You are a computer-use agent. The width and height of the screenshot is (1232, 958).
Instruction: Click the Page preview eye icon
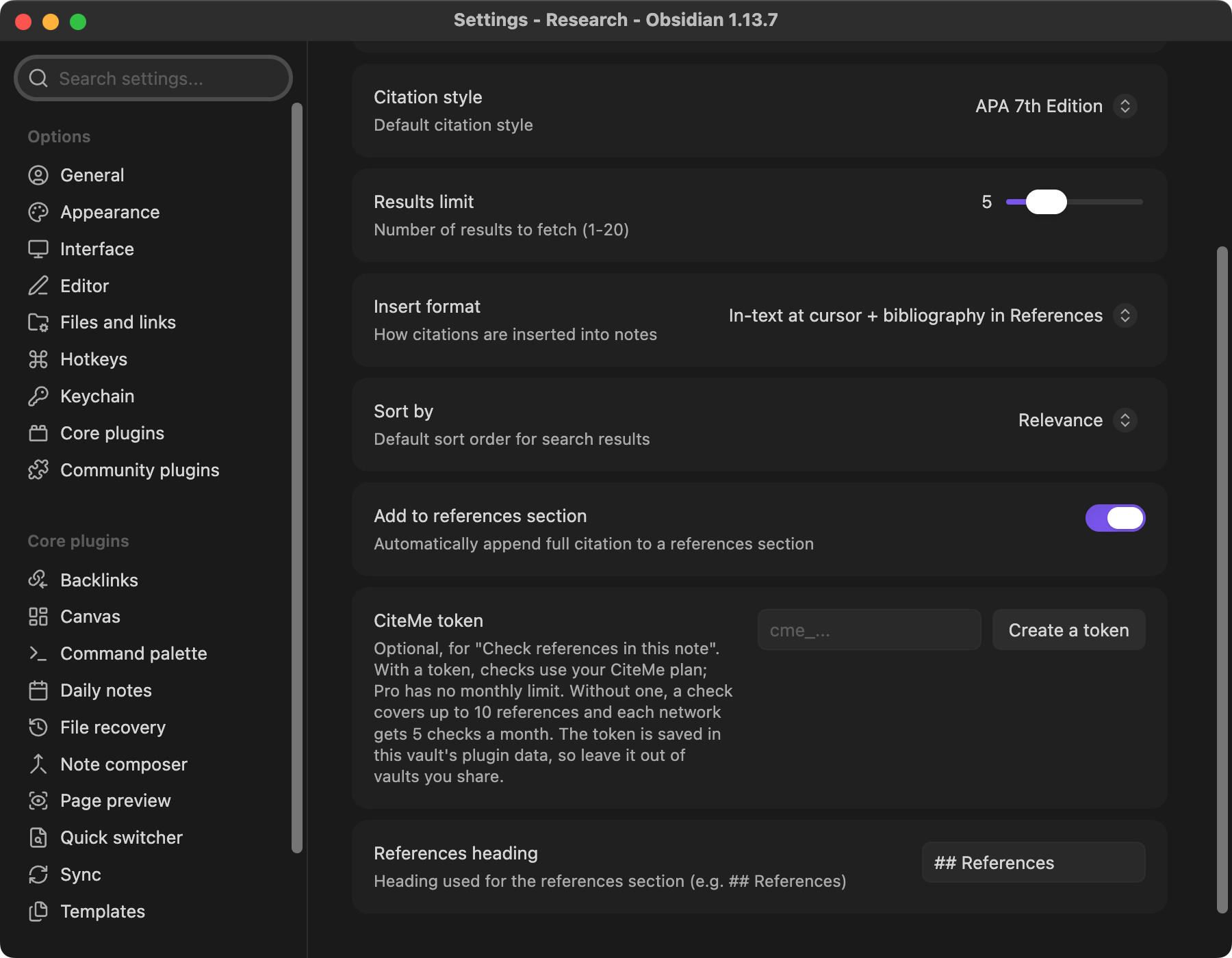[x=38, y=801]
